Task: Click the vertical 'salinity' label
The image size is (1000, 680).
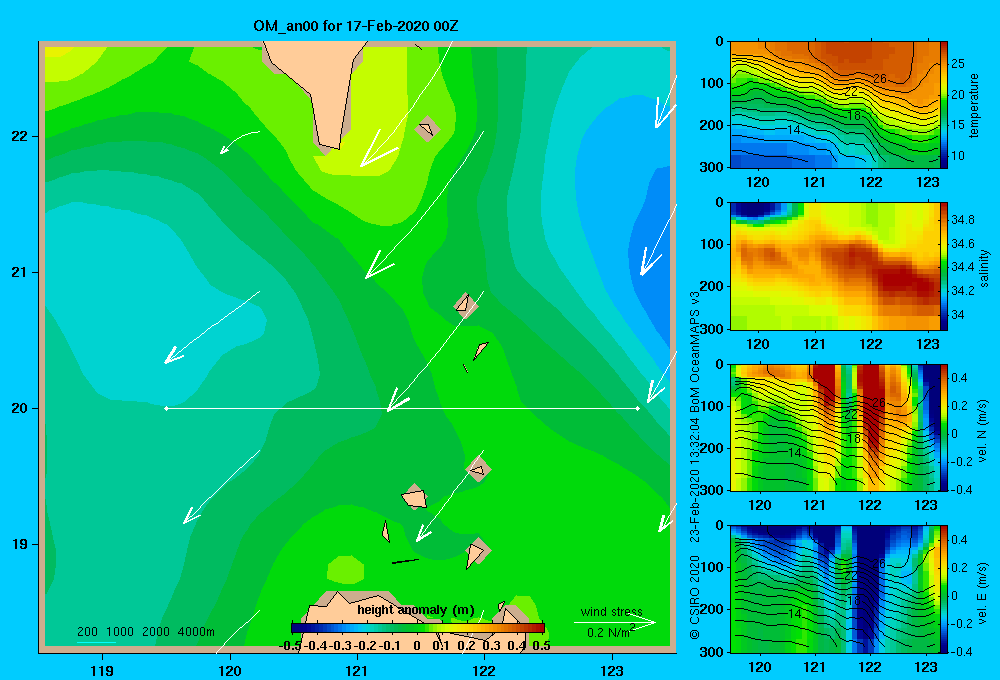Action: pyautogui.click(x=984, y=268)
